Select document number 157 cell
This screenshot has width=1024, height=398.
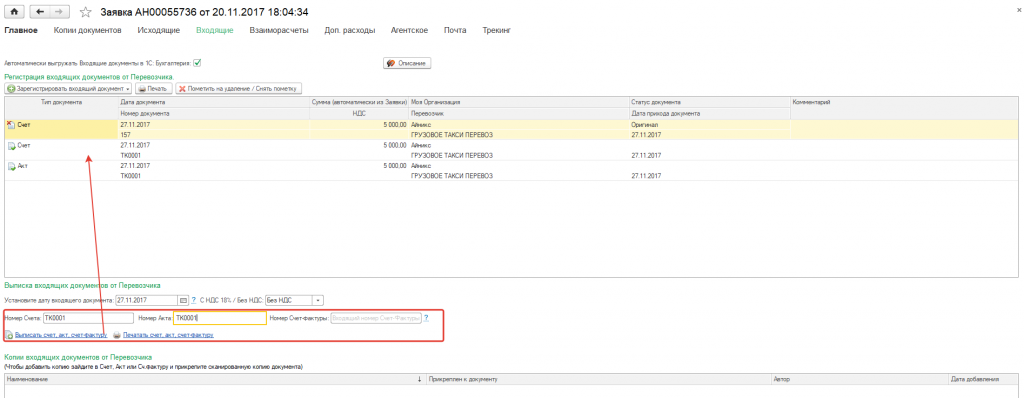pos(214,135)
